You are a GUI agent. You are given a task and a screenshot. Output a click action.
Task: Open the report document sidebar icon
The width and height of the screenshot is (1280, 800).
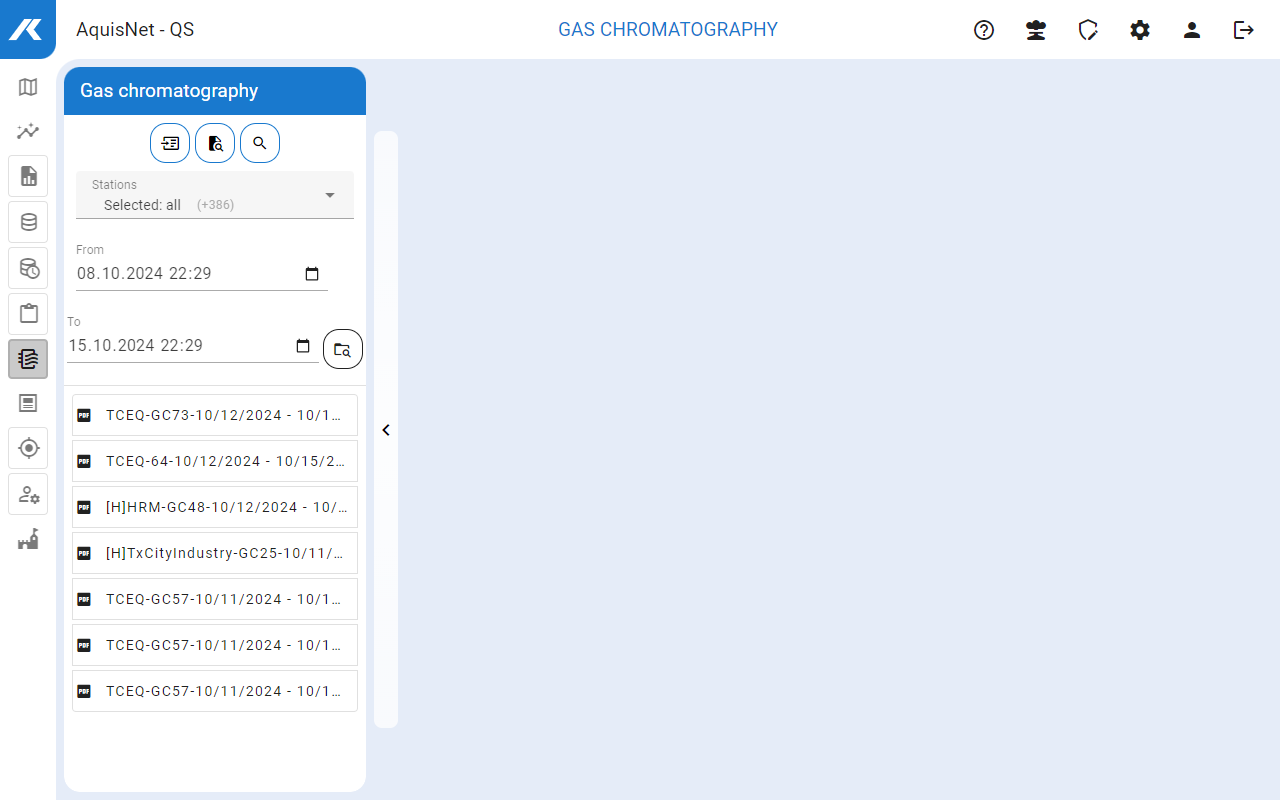pos(28,176)
